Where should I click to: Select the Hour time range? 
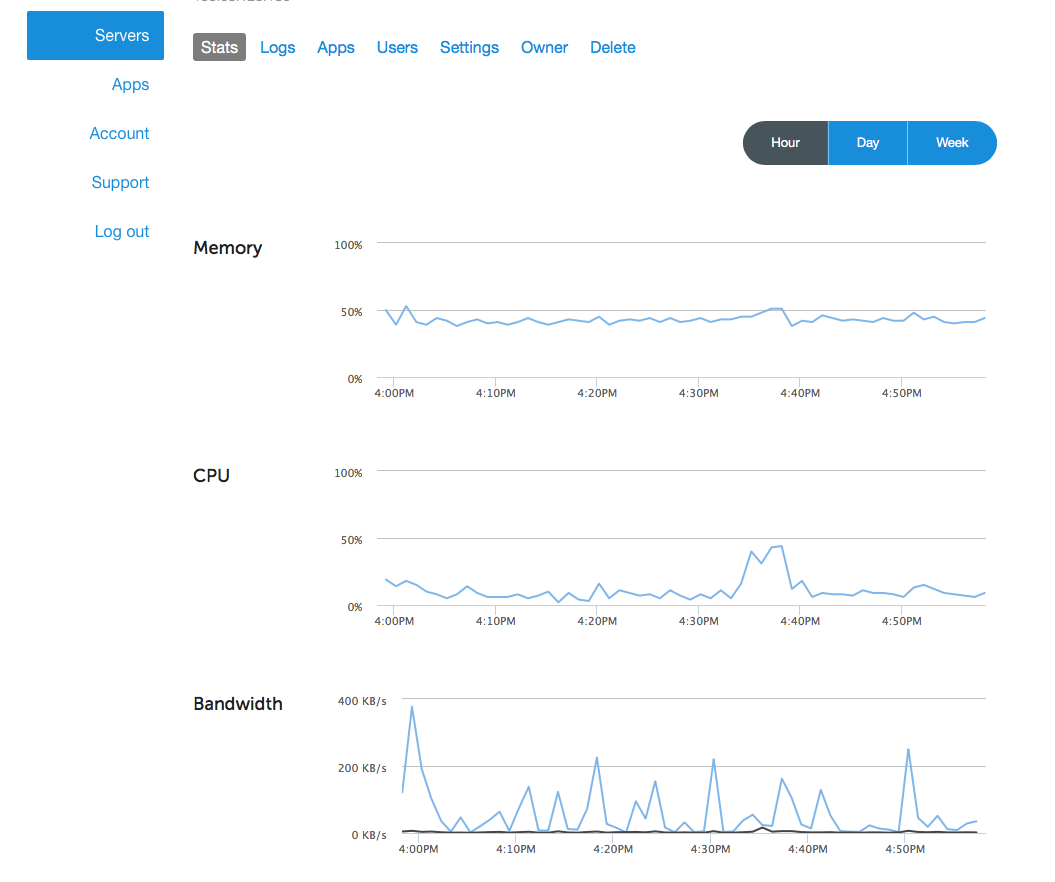tap(785, 143)
